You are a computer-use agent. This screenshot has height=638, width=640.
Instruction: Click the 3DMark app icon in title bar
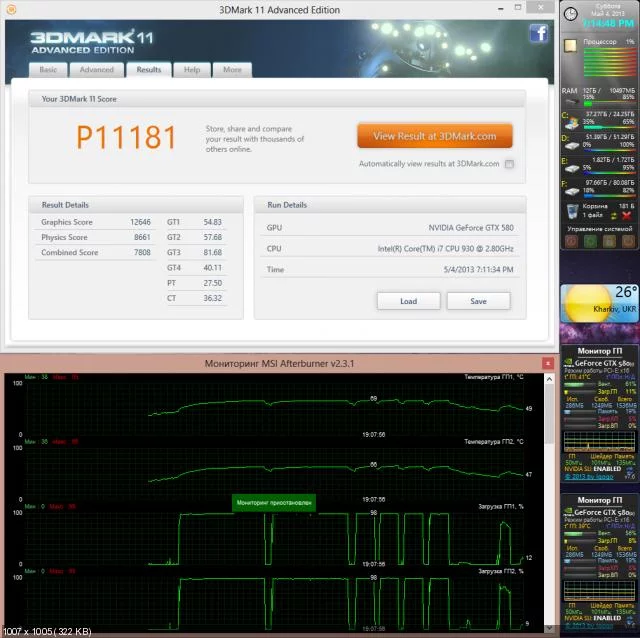(x=11, y=9)
